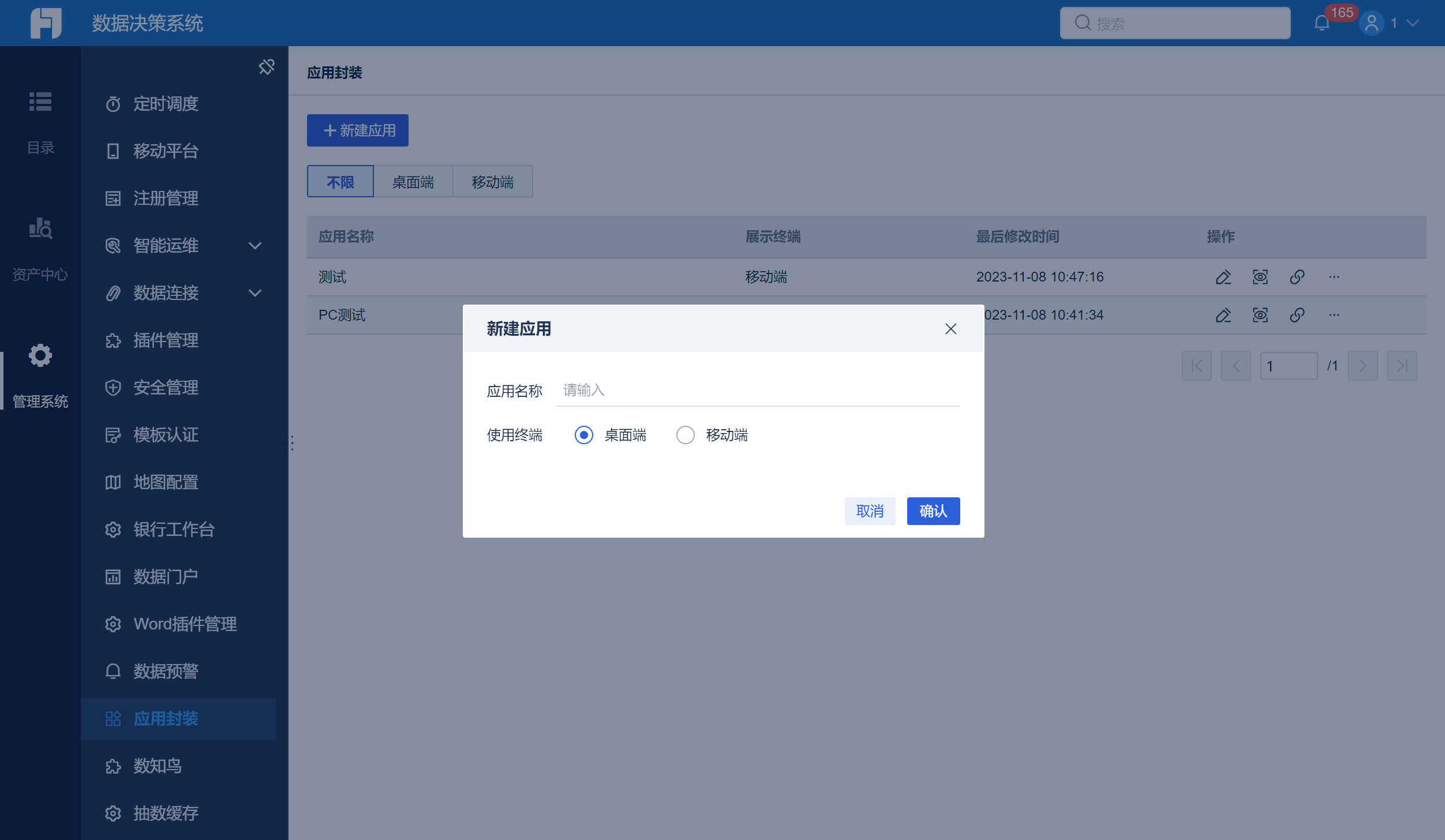Screen dimensions: 1445x840
Task: Click the notification bell icon
Action: click(1322, 23)
